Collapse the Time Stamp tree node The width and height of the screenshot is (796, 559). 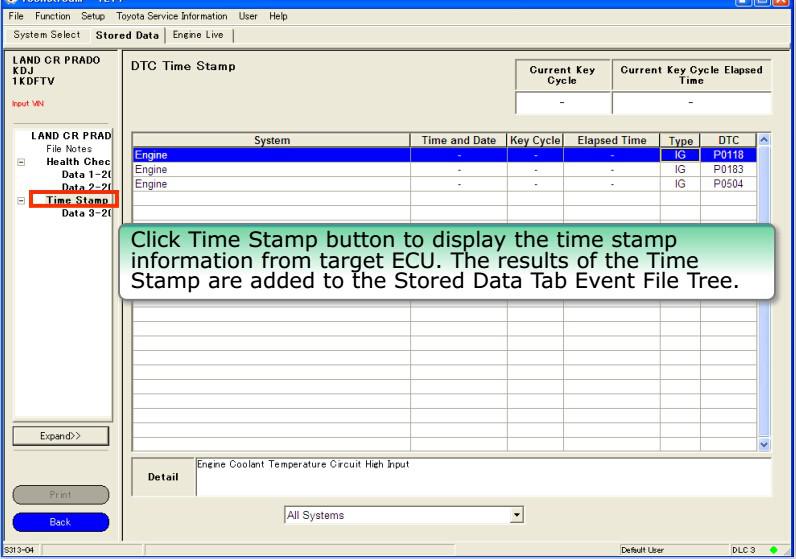(x=21, y=201)
